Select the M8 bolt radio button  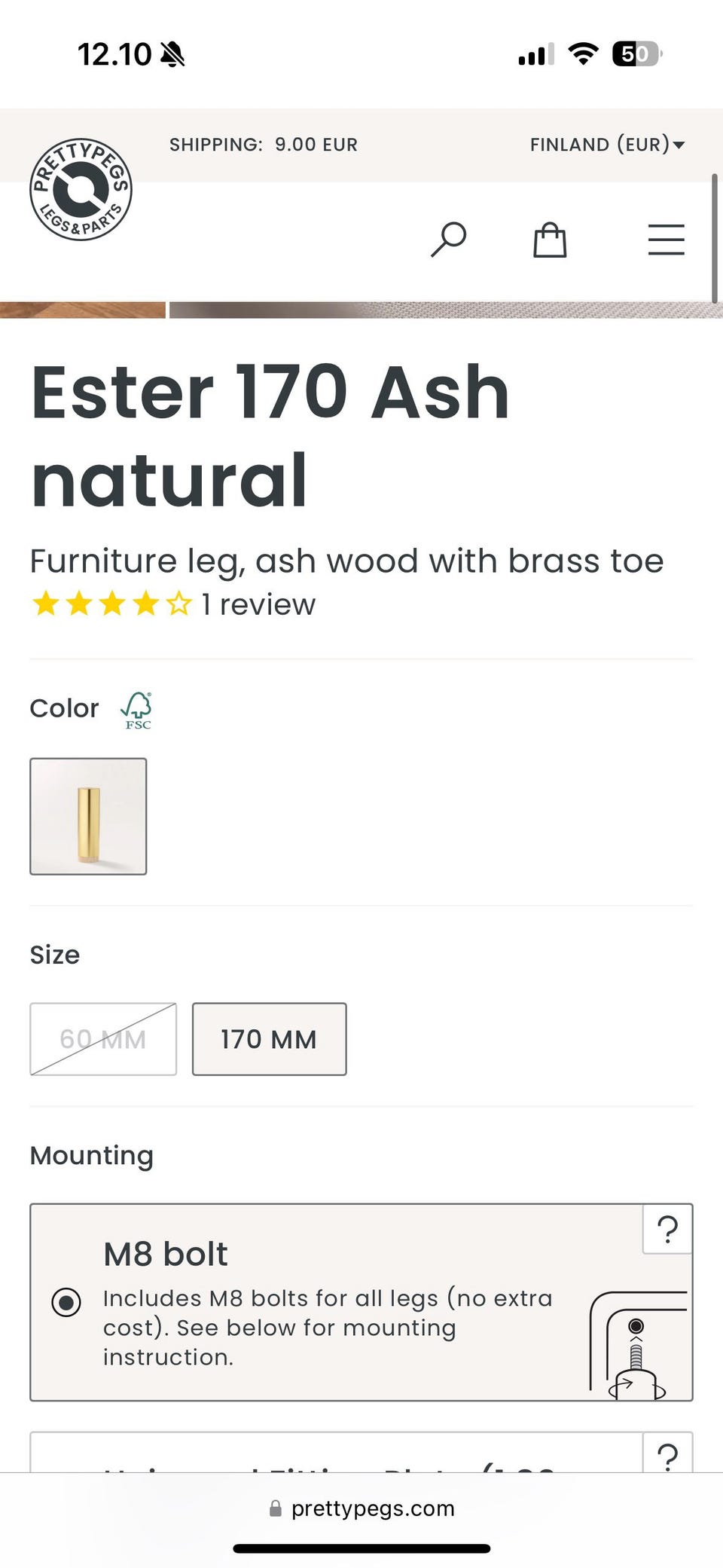(66, 1302)
